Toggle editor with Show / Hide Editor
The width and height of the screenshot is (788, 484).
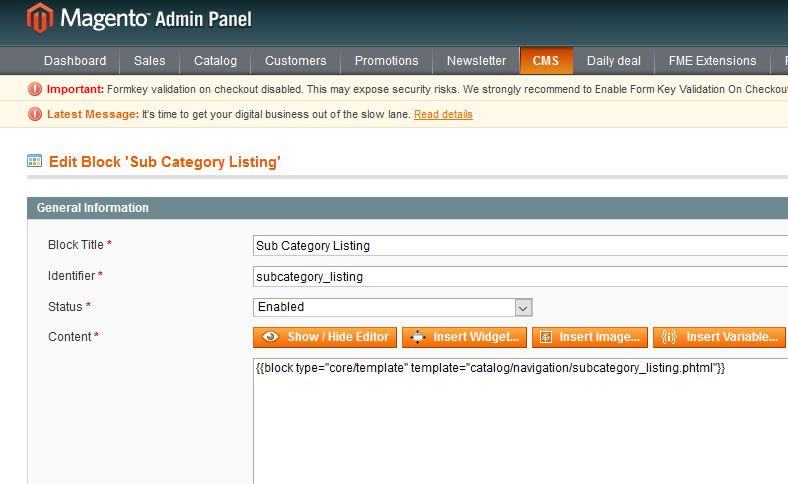pyautogui.click(x=325, y=337)
